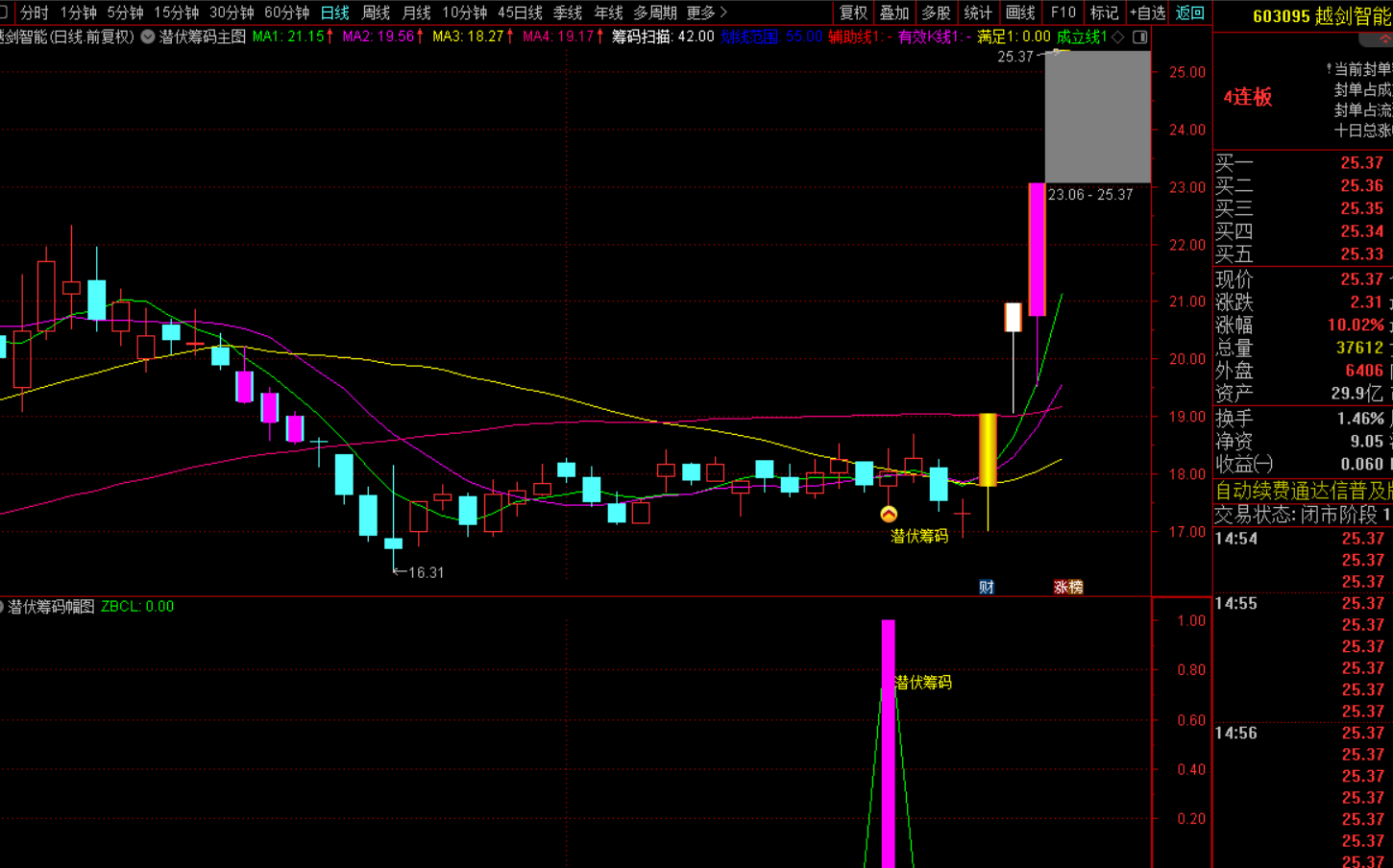Select the 日线 daily period
This screenshot has width=1393, height=868.
[x=334, y=12]
